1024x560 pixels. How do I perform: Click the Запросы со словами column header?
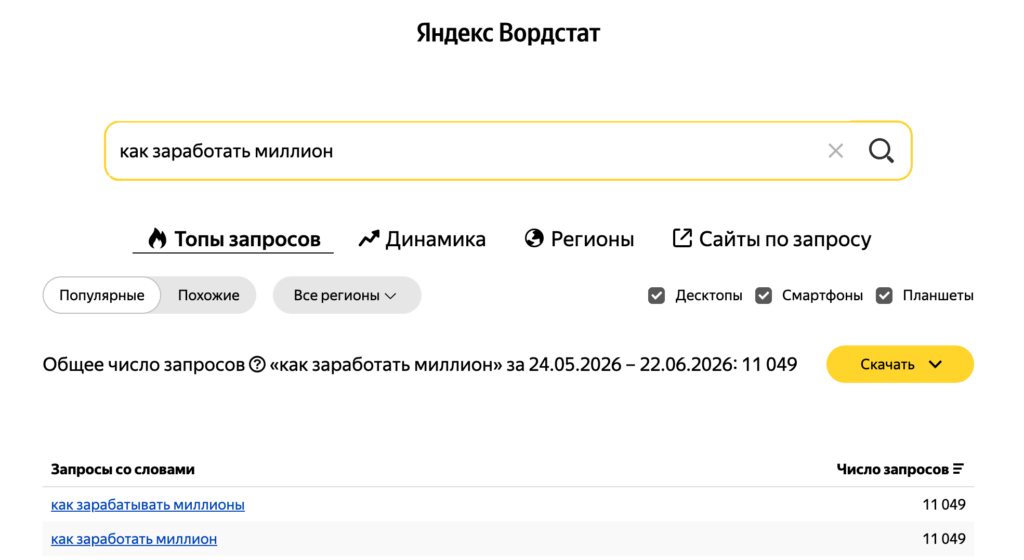tap(123, 469)
